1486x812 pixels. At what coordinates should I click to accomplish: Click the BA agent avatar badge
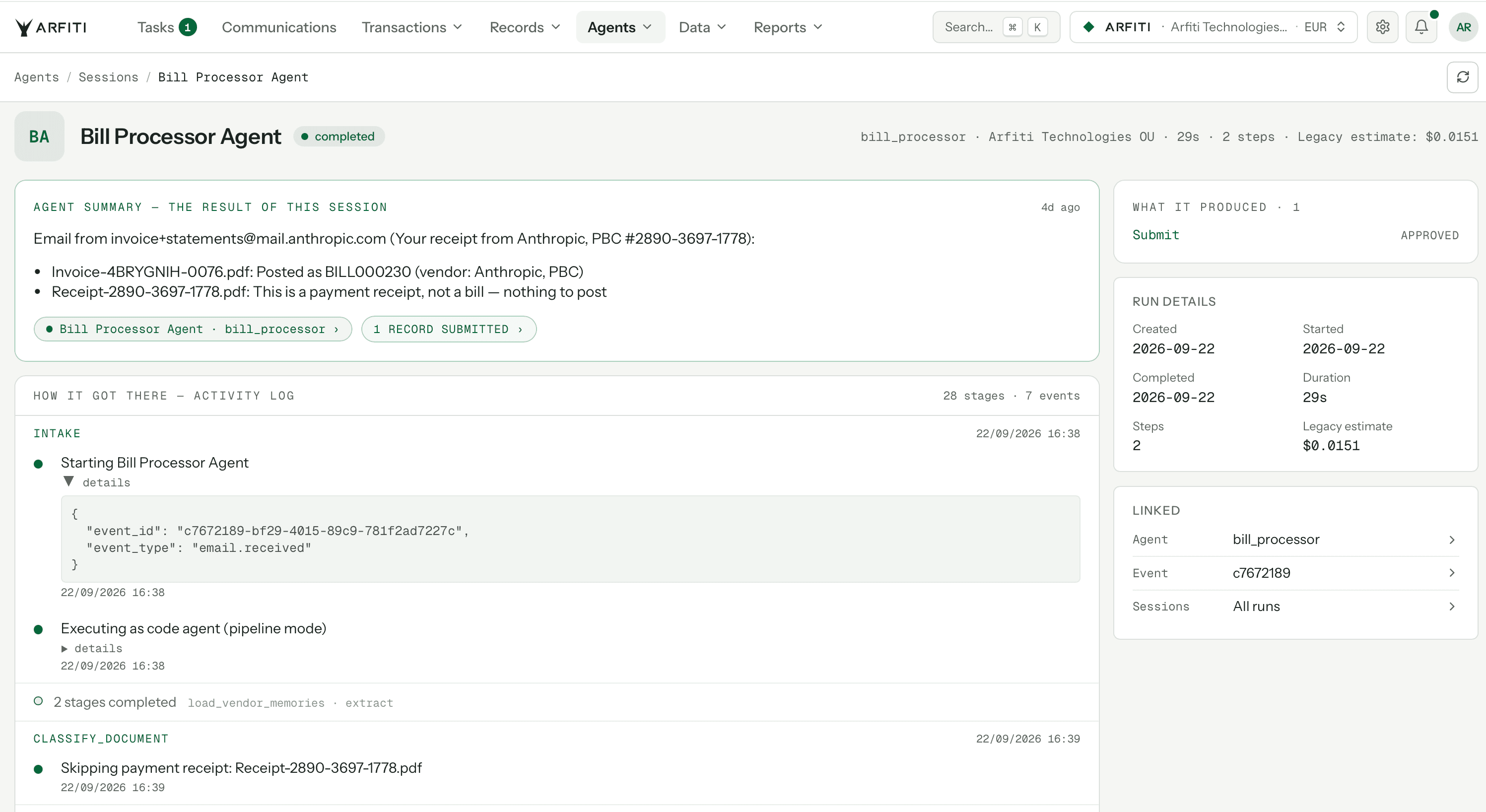coord(39,136)
